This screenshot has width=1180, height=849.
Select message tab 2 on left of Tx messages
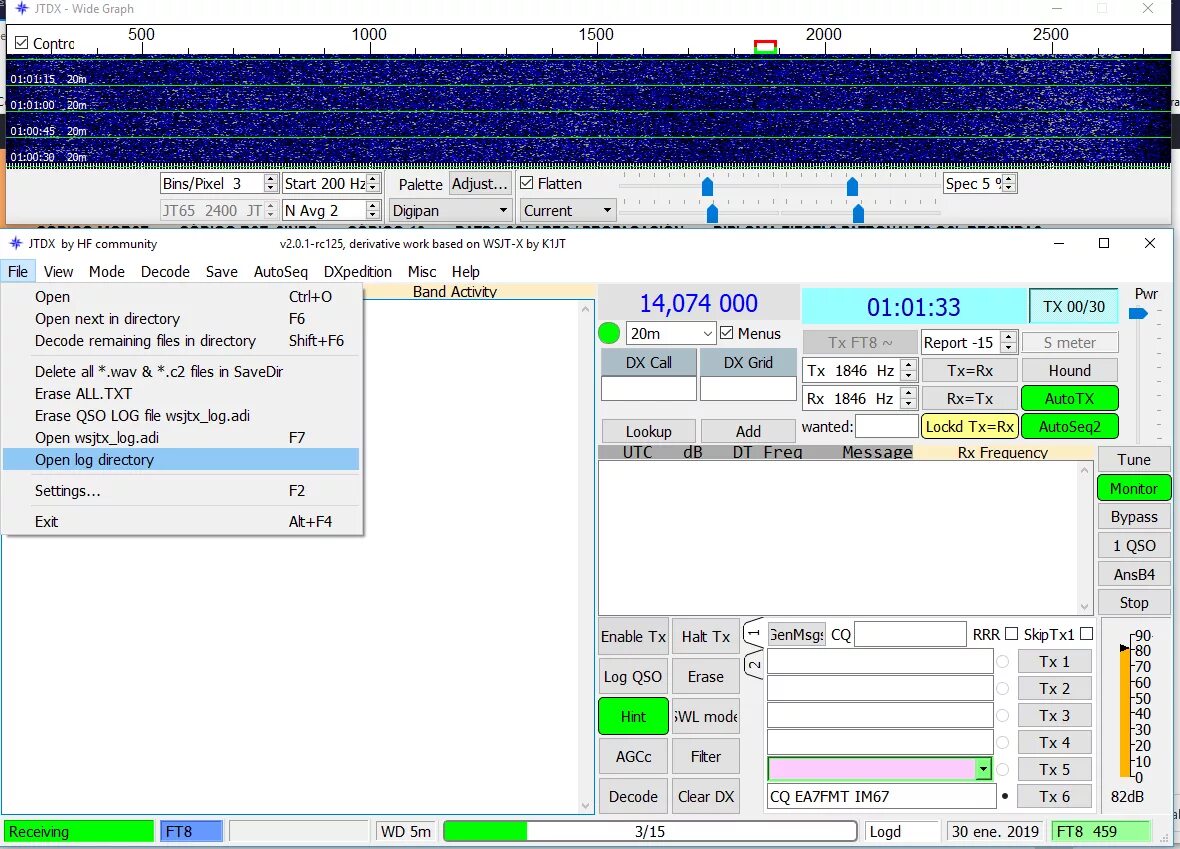[754, 665]
